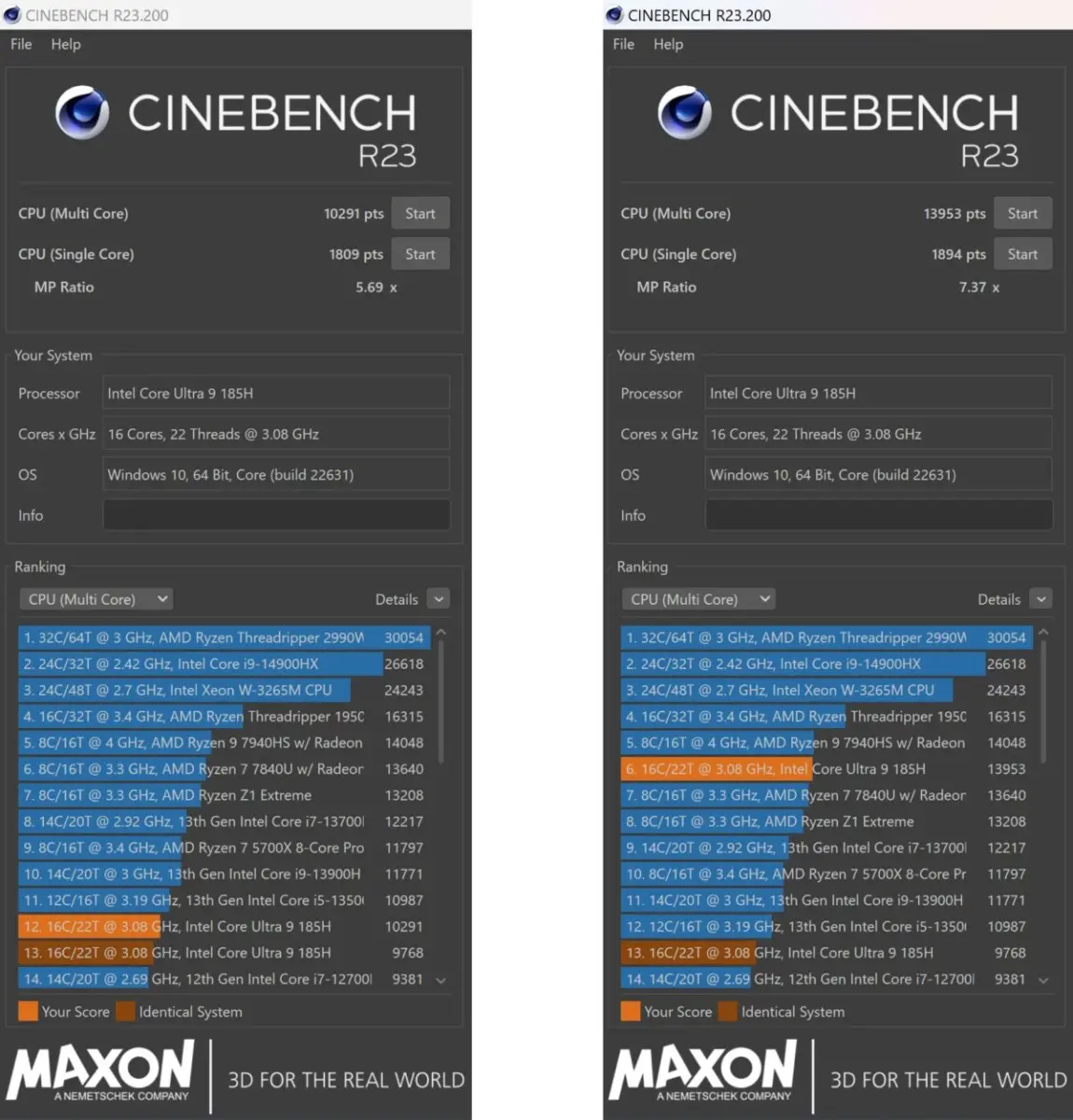Open the Help menu in the left window
The image size is (1073, 1120).
(65, 44)
